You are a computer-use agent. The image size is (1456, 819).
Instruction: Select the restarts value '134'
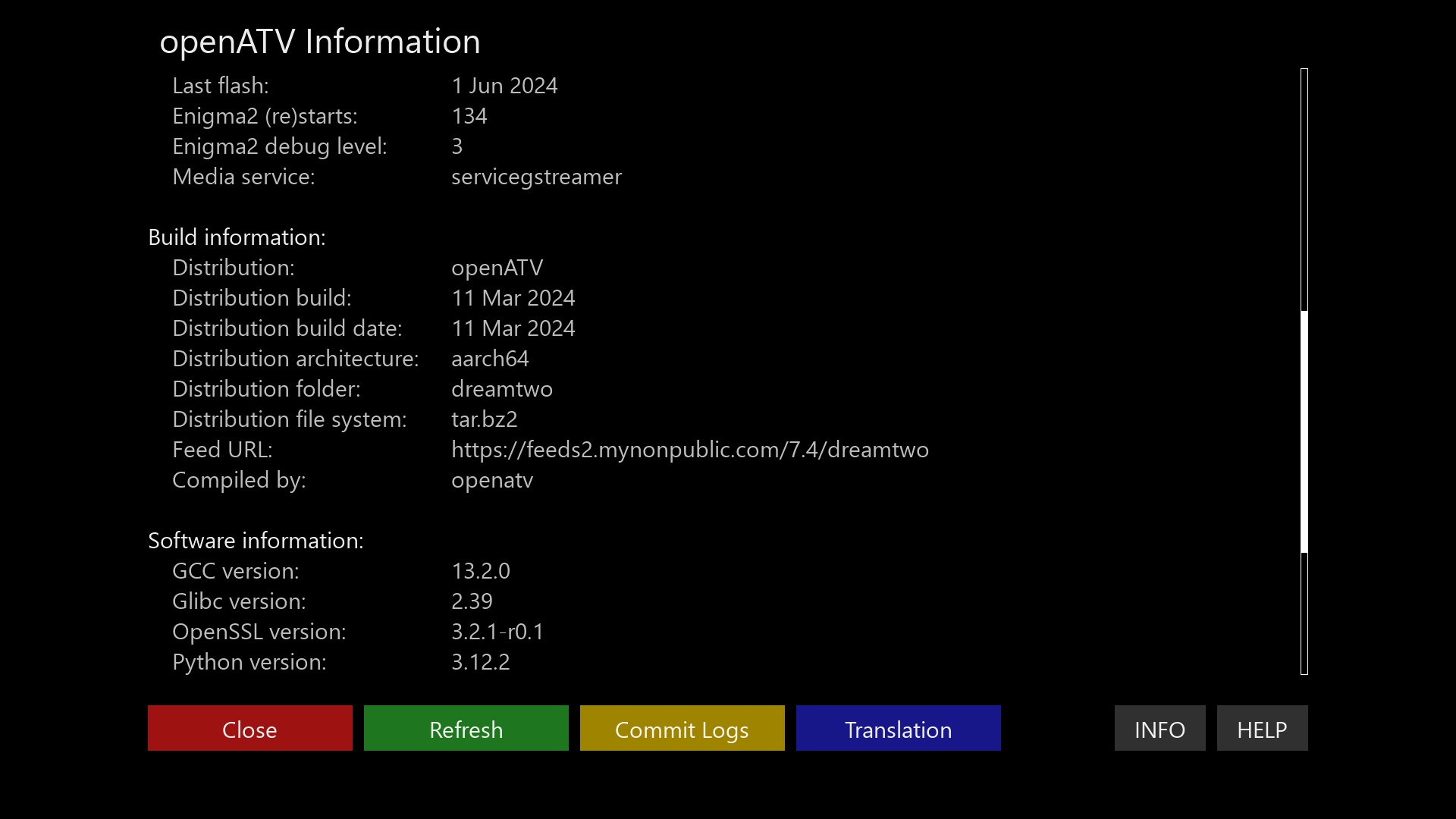coord(469,116)
